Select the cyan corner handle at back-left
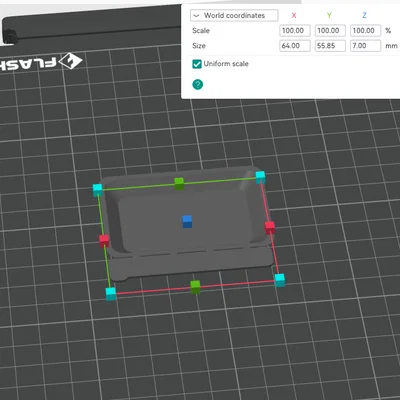400x400 pixels. pos(98,190)
